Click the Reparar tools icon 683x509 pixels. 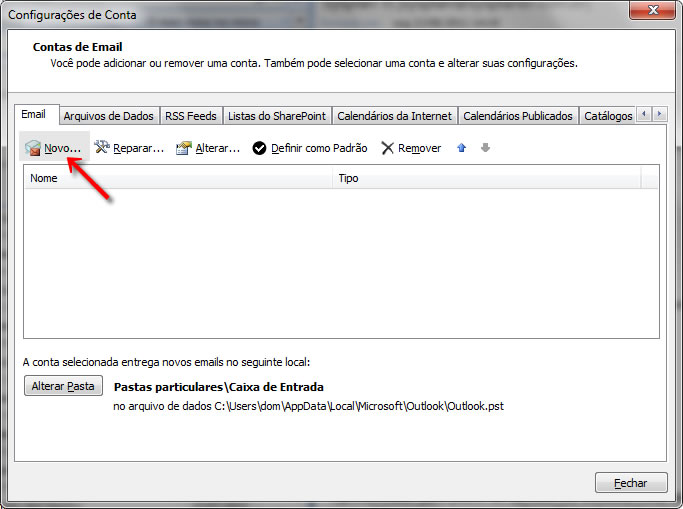(101, 148)
